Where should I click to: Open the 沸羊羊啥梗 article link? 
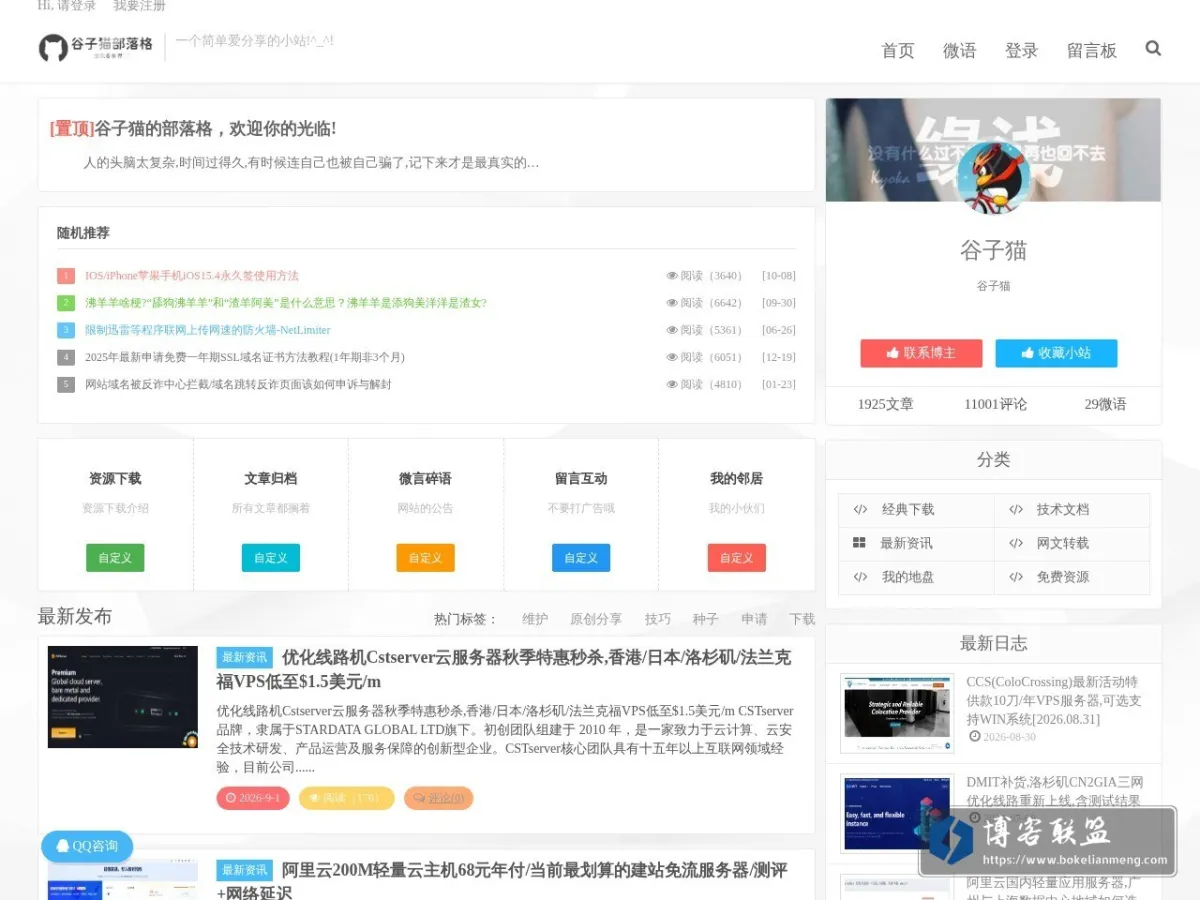[x=286, y=303]
